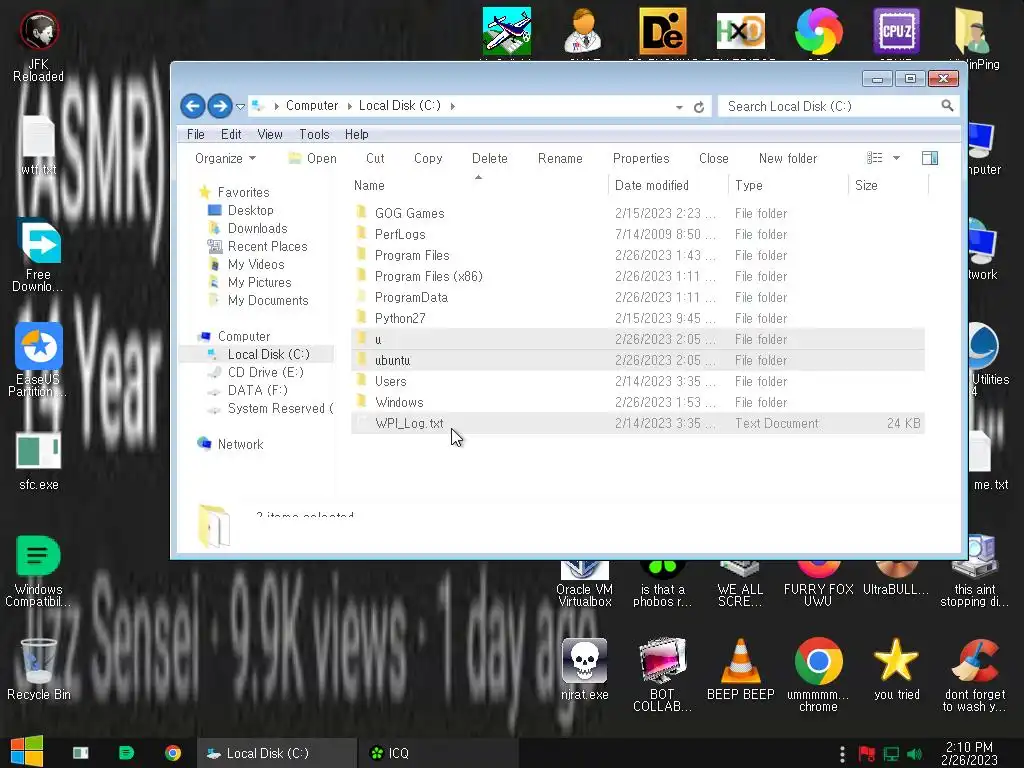Launch njrat.exe skull icon
This screenshot has height=768, width=1024.
[x=584, y=670]
